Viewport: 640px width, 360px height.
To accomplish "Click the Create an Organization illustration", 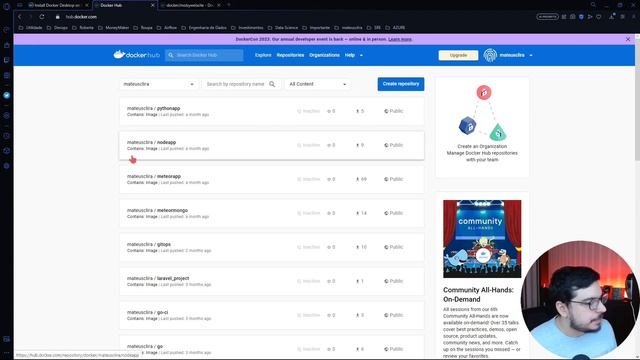I will coord(482,113).
